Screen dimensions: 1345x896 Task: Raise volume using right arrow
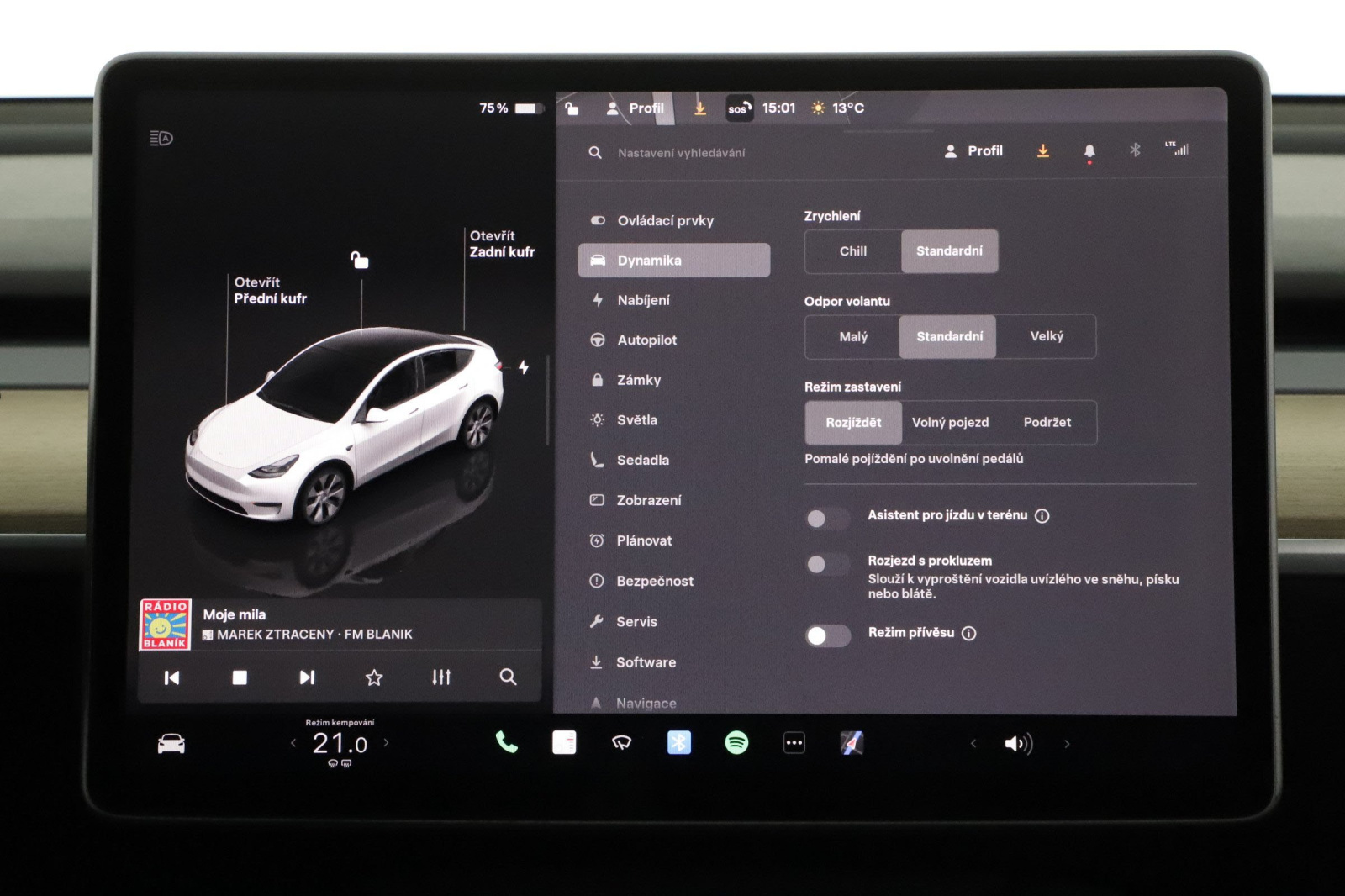coord(1068,744)
